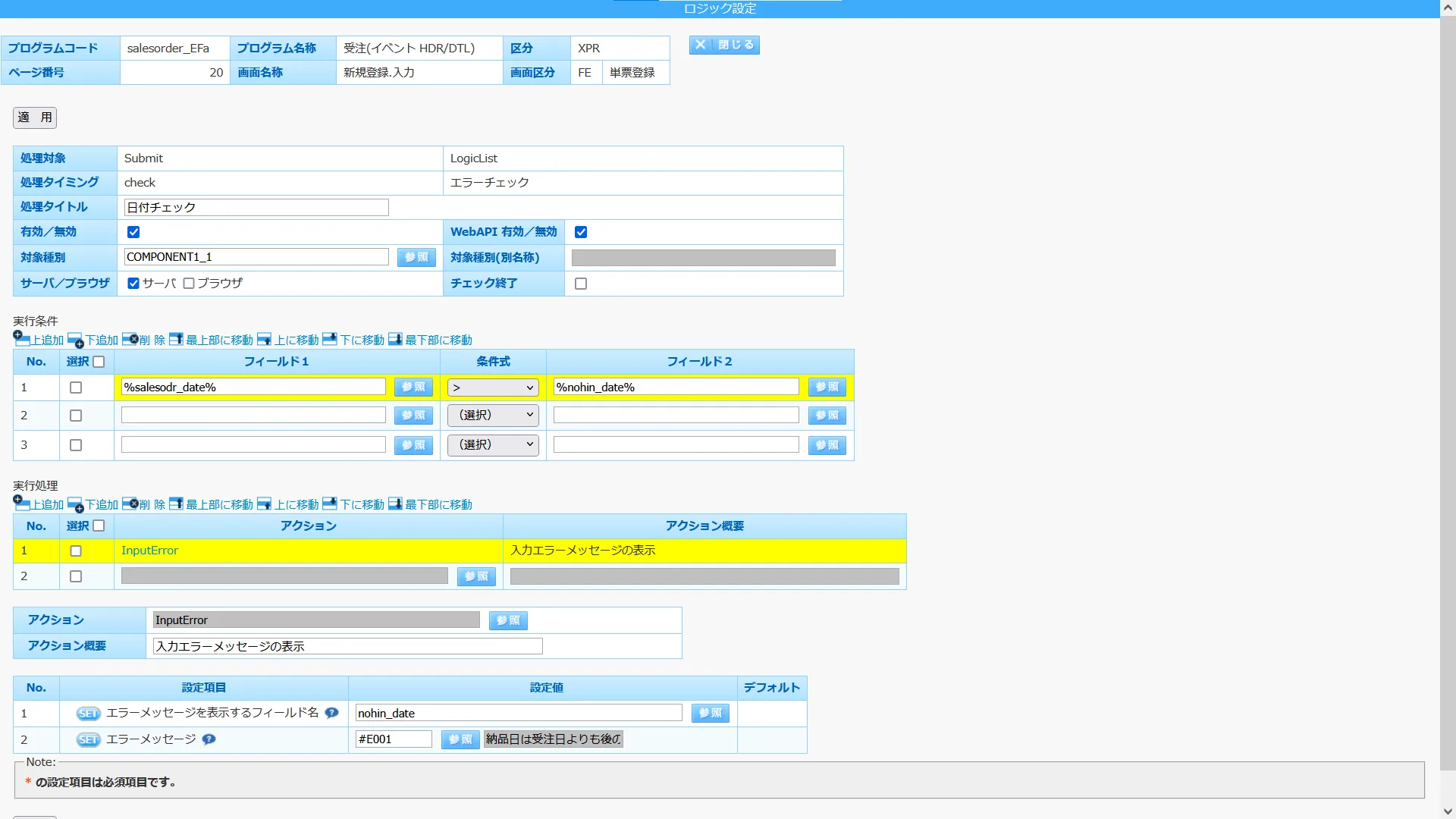Click 参照 button next to COMPONENT1_1
Image resolution: width=1456 pixels, height=819 pixels.
pyautogui.click(x=416, y=257)
